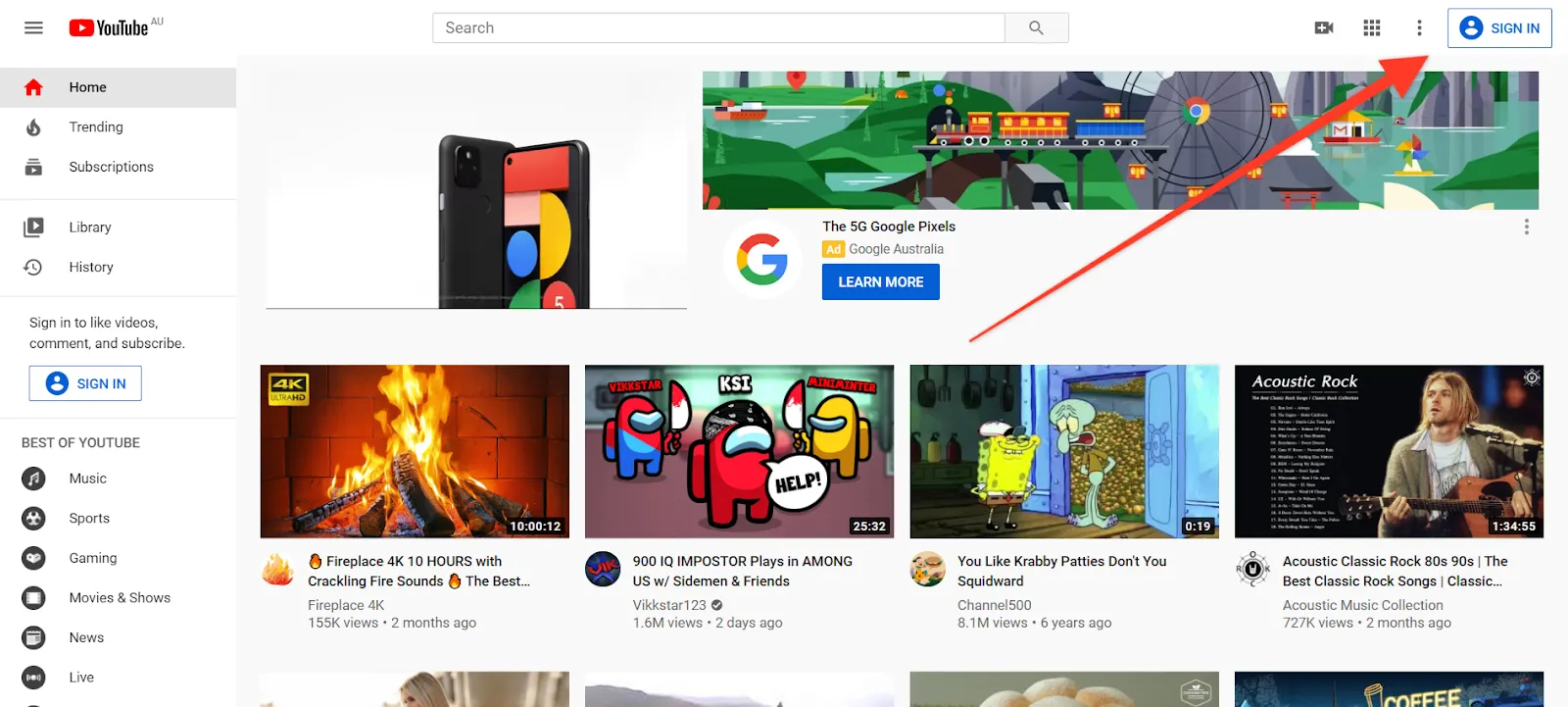Select Trending in the sidebar
This screenshot has width=1568, height=707.
118,127
